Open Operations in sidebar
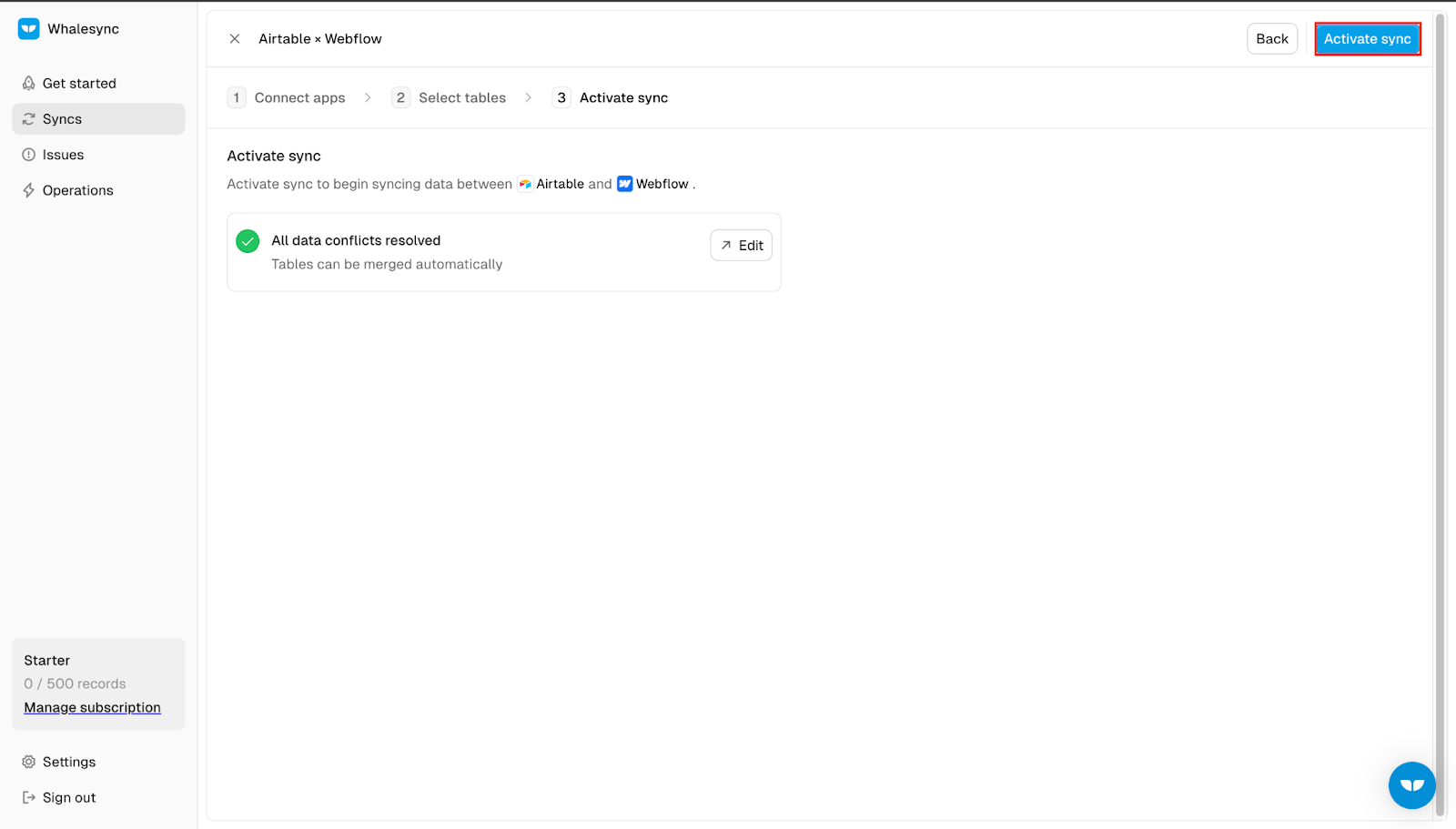1456x829 pixels. coord(98,190)
